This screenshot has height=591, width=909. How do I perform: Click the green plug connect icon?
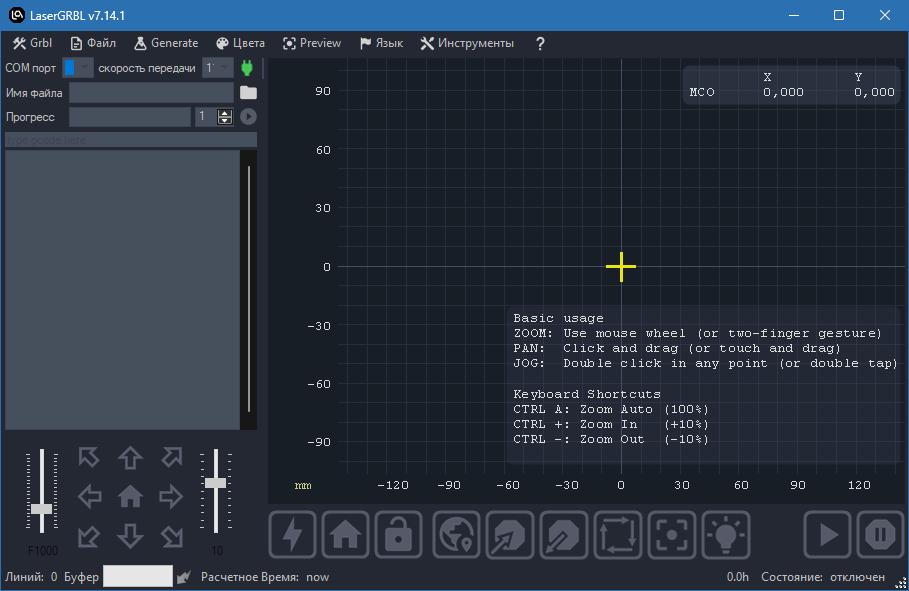click(x=247, y=68)
